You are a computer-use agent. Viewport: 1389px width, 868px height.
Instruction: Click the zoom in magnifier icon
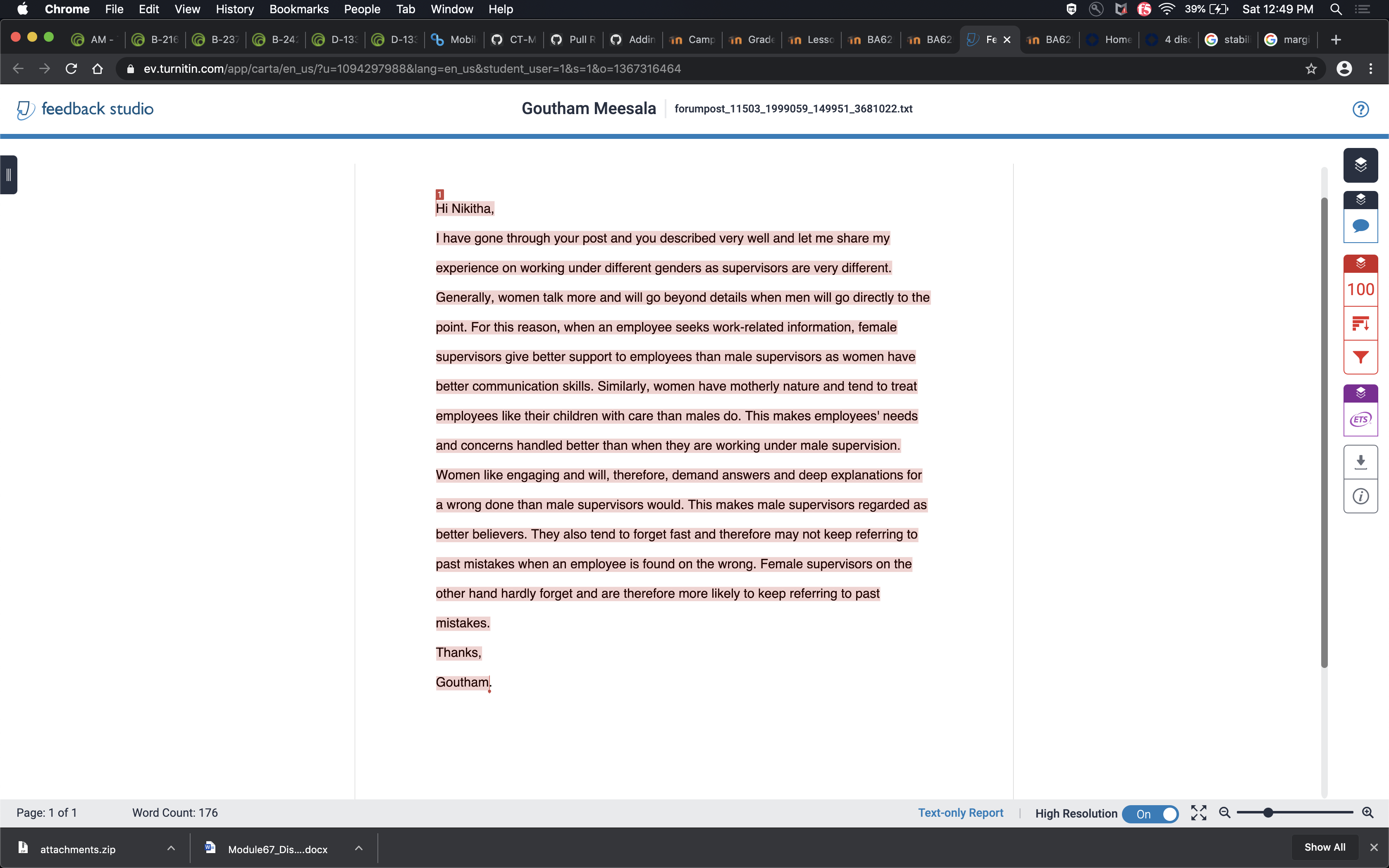coord(1367,813)
